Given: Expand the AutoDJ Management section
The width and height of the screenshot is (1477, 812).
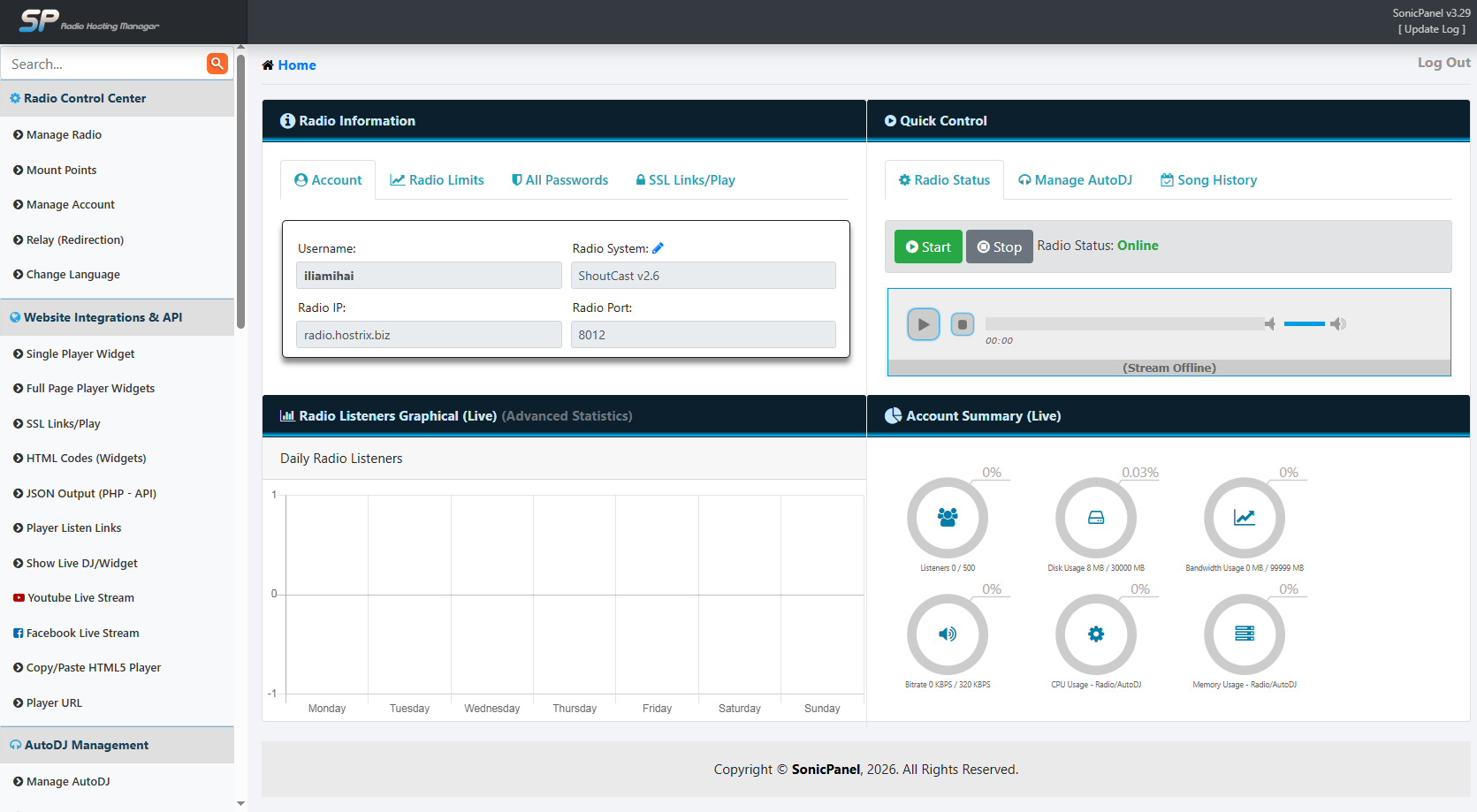Looking at the screenshot, I should (87, 745).
